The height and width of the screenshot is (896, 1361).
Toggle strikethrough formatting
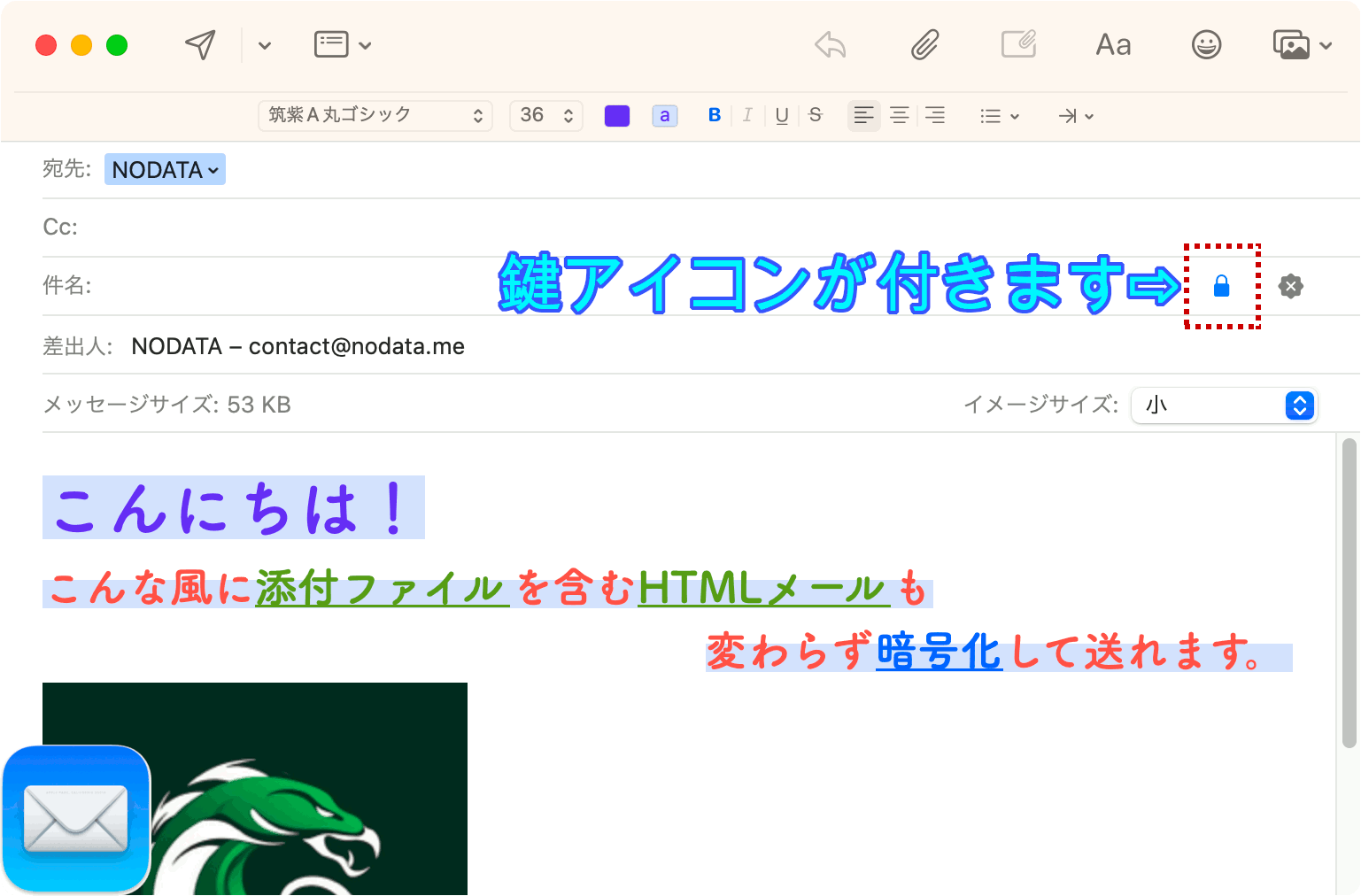pyautogui.click(x=815, y=115)
